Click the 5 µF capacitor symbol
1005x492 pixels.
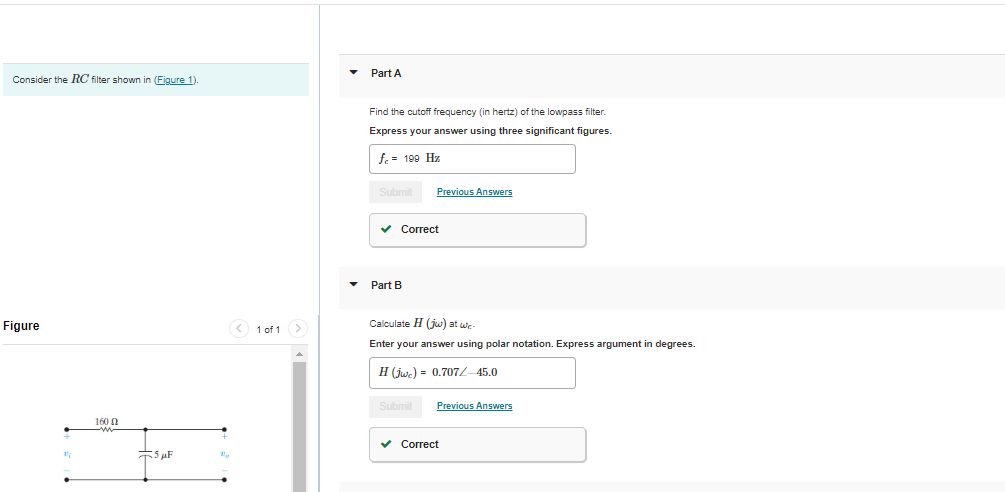tap(145, 455)
